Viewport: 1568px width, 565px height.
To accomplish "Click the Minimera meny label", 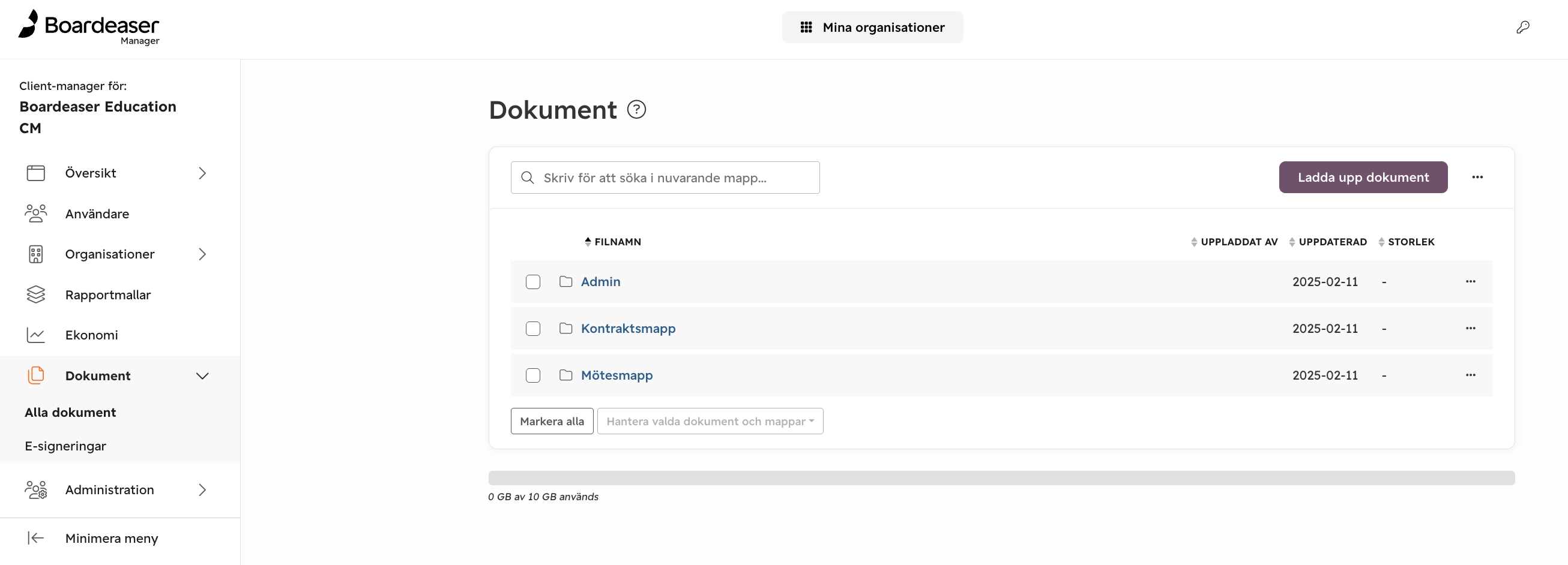I will point(112,538).
